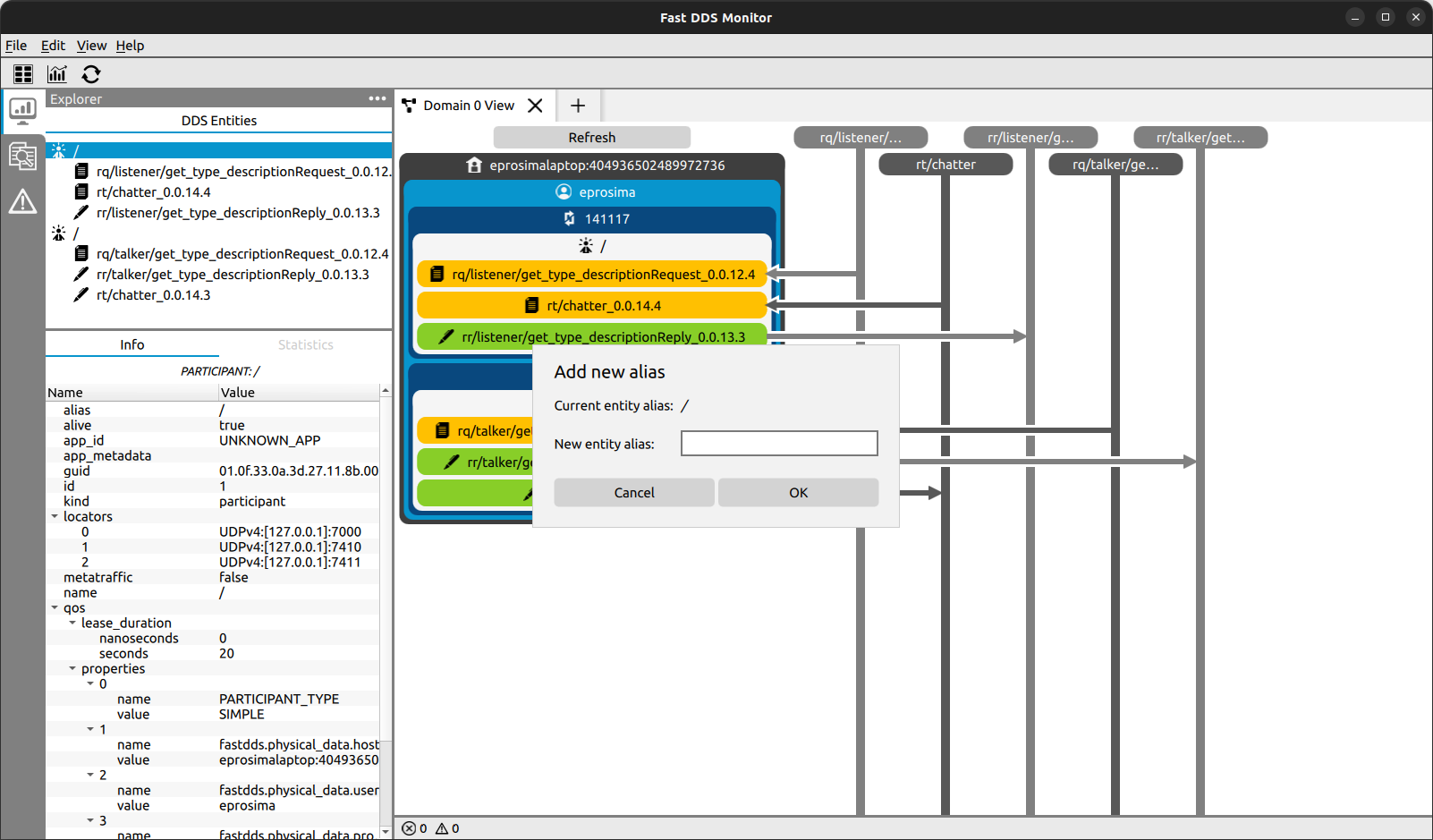Collapse the locators tree row
This screenshot has width=1433, height=840.
coord(55,516)
